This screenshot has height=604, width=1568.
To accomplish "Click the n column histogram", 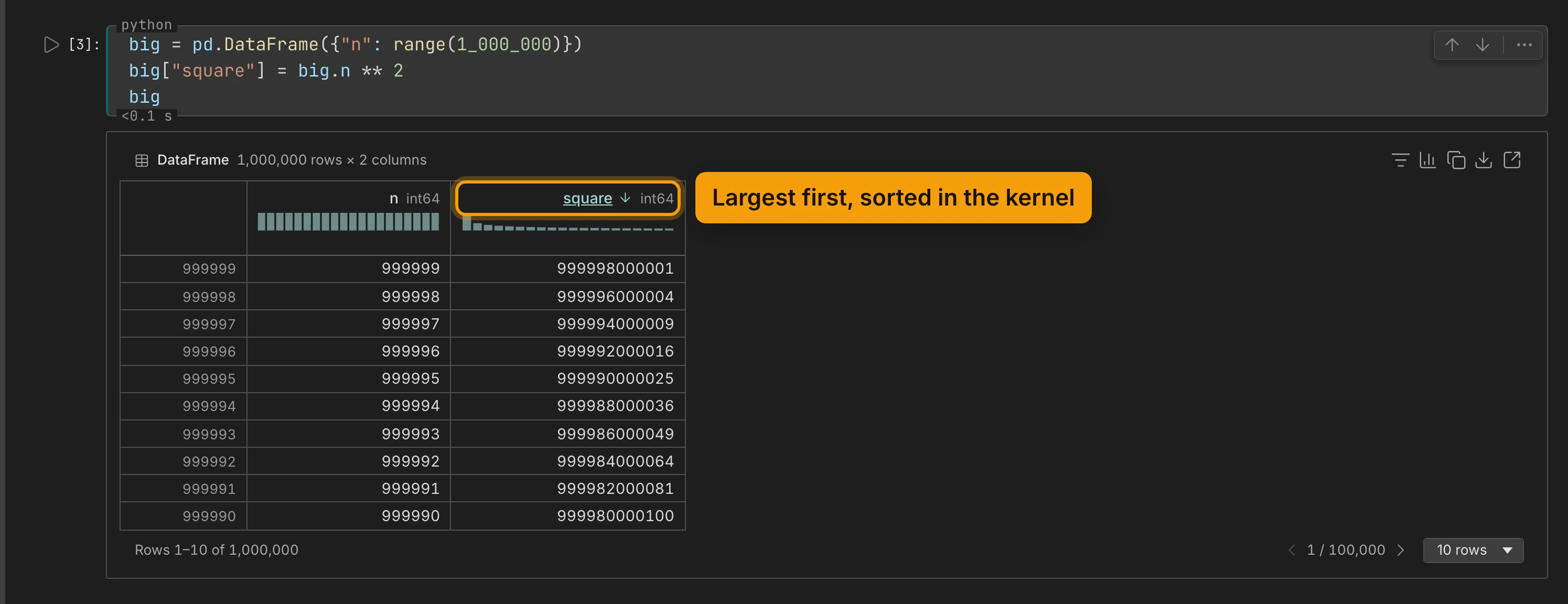I will click(348, 221).
